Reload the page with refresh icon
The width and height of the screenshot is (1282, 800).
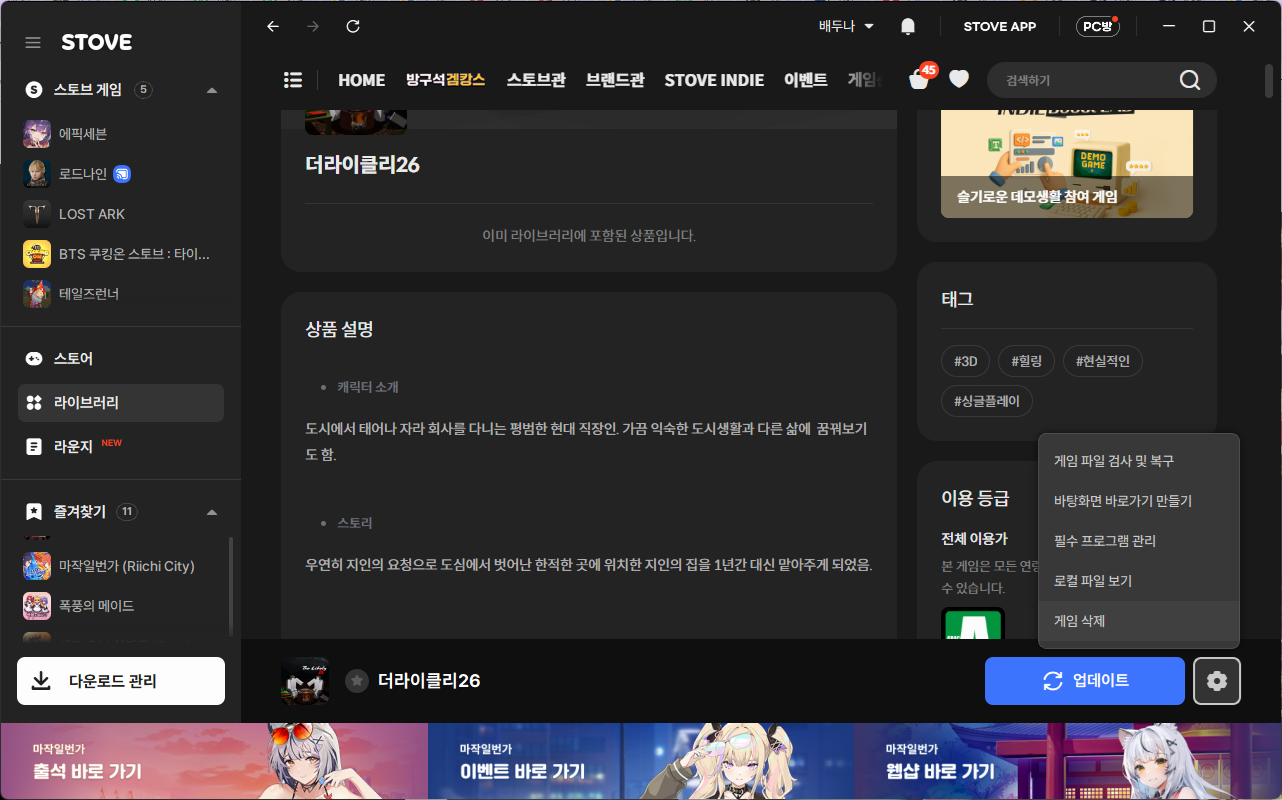(x=353, y=27)
